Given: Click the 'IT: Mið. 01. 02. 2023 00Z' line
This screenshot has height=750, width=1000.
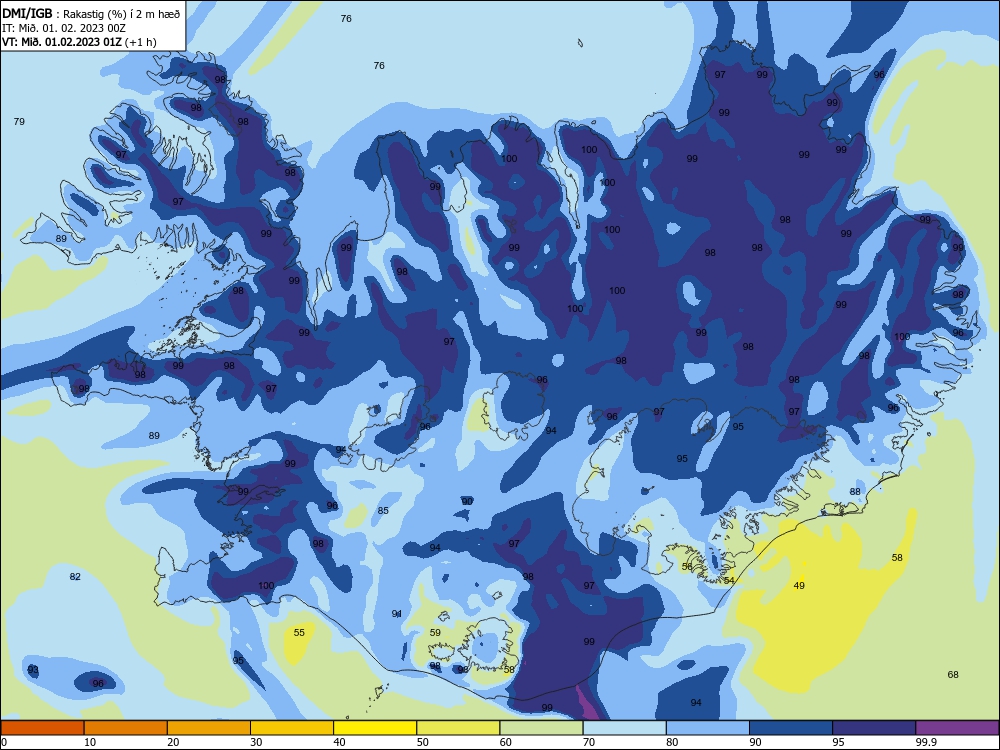Looking at the screenshot, I should coord(64,28).
